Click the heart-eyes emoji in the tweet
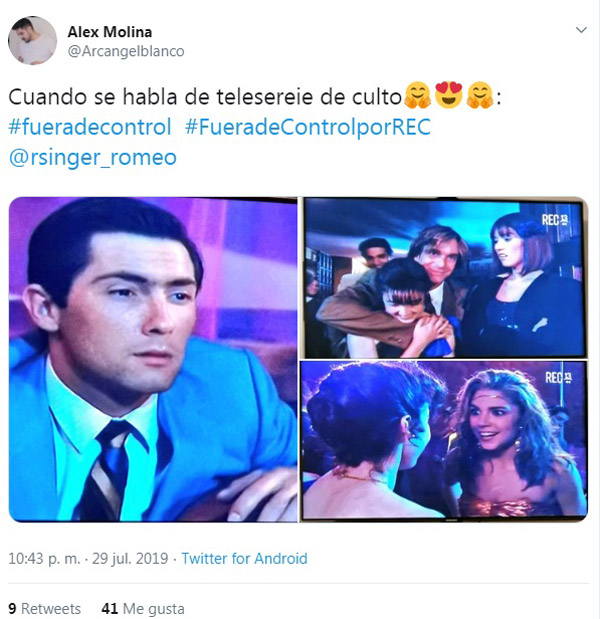Viewport: 600px width, 619px height. (449, 95)
